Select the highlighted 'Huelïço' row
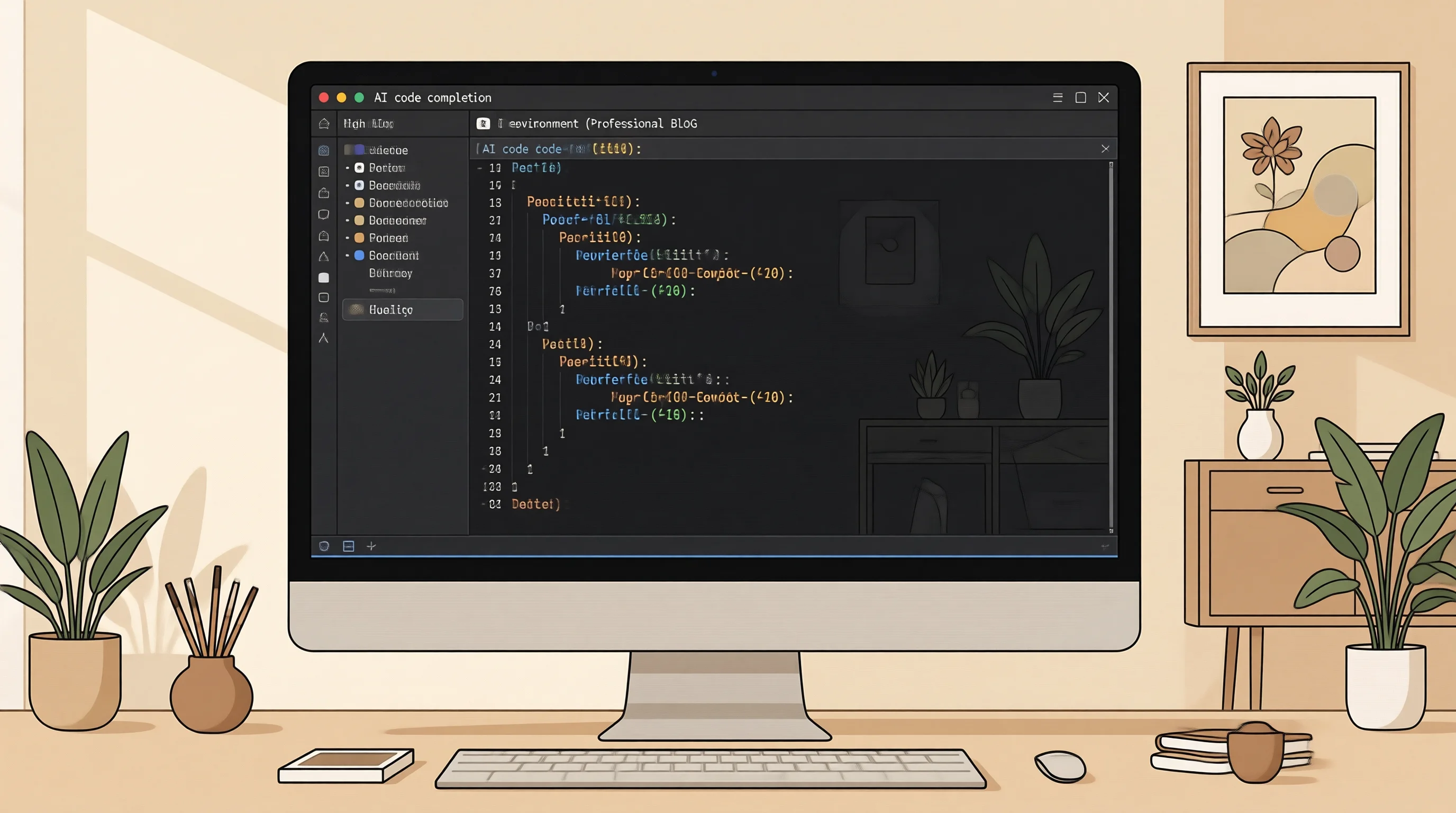 (403, 310)
